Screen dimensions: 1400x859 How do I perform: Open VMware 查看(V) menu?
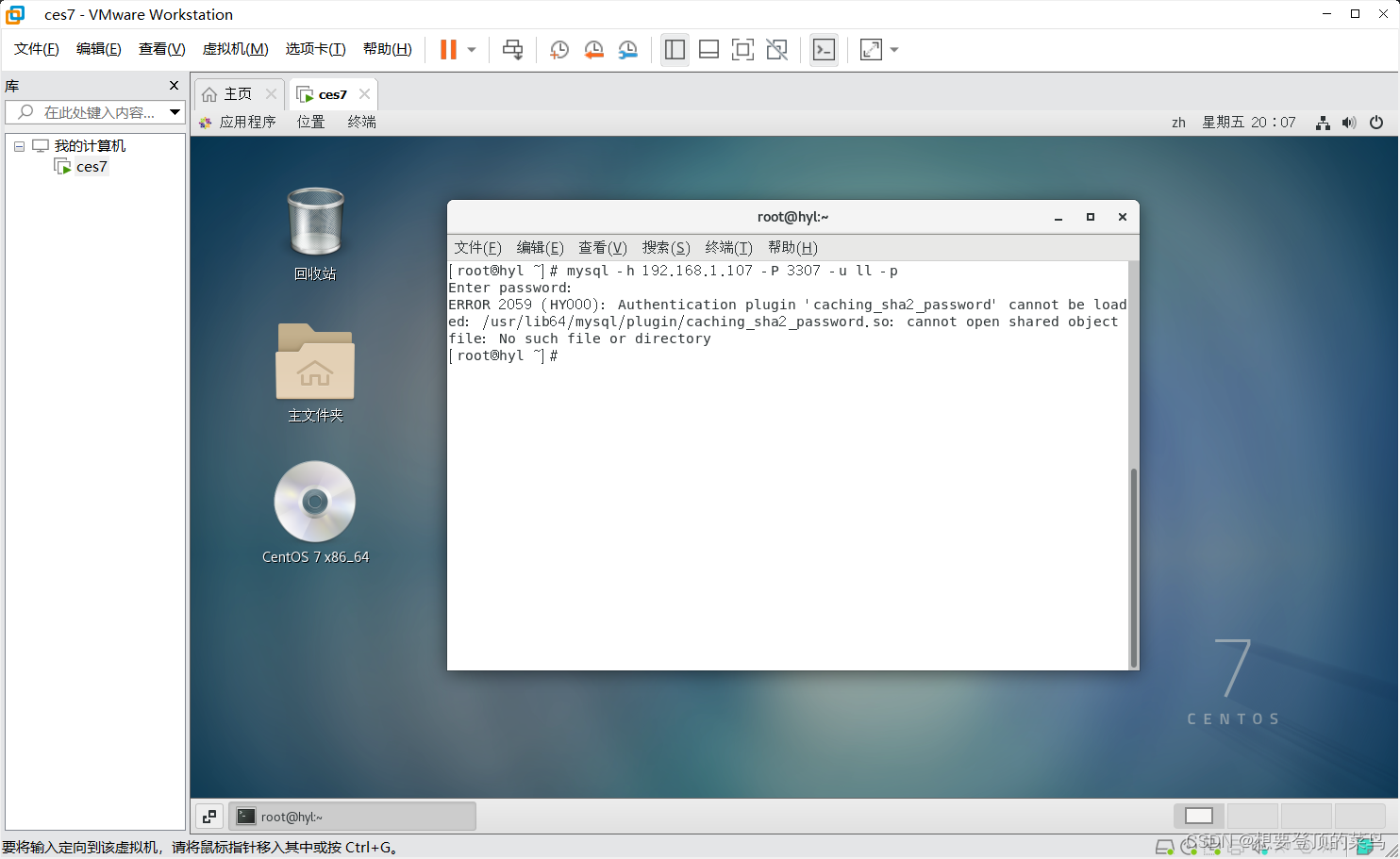[x=162, y=49]
